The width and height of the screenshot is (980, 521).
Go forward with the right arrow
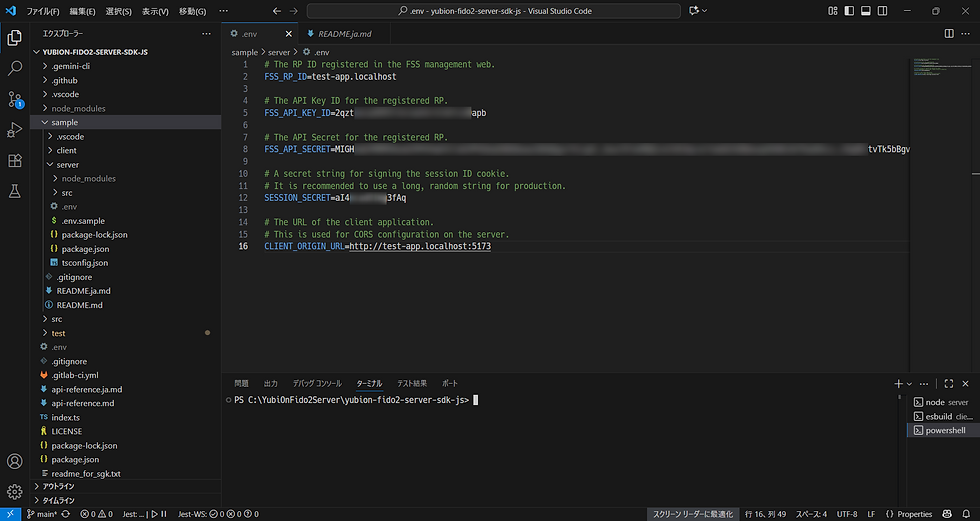294,11
